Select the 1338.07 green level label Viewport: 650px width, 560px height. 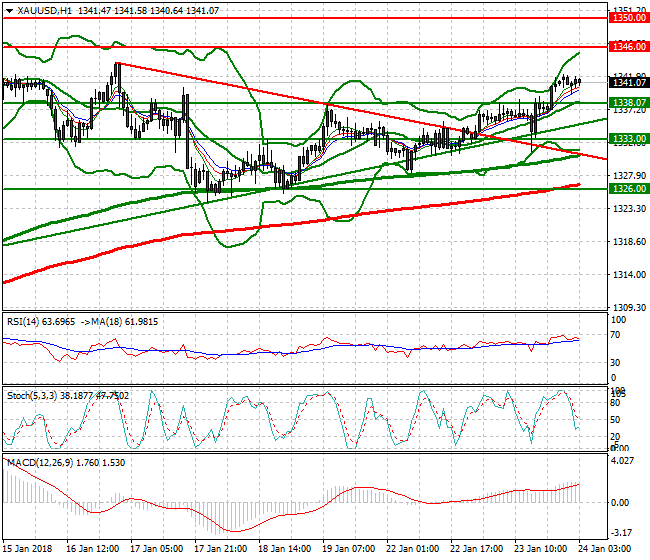pyautogui.click(x=629, y=102)
